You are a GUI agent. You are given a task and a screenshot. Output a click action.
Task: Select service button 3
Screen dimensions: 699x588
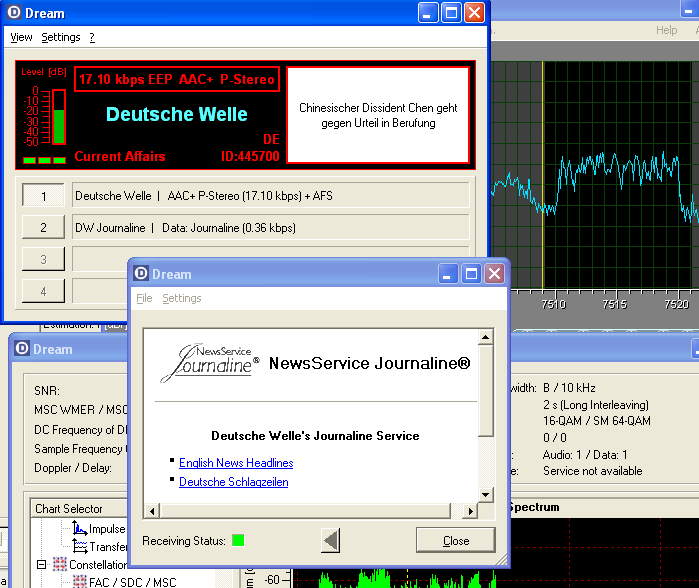(43, 259)
